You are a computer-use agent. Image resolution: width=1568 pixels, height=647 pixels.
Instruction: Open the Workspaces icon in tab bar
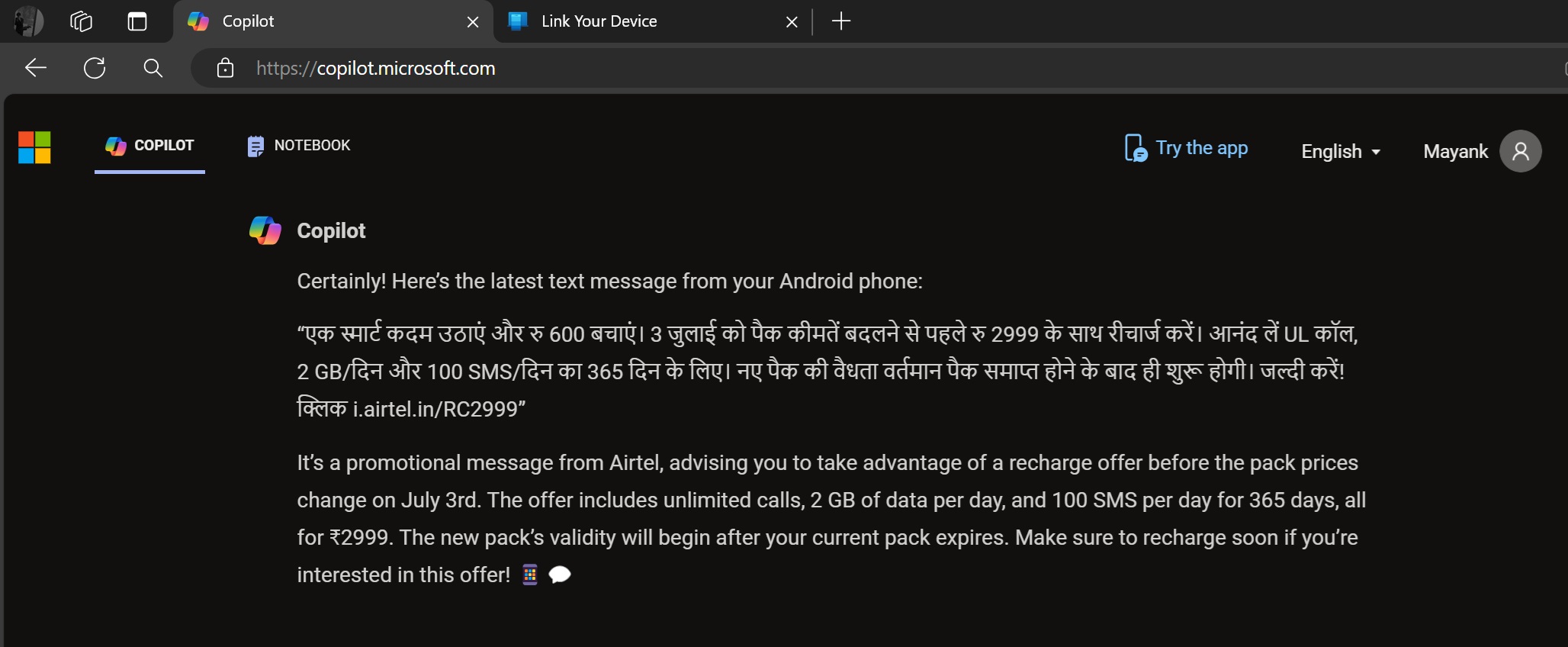81,21
